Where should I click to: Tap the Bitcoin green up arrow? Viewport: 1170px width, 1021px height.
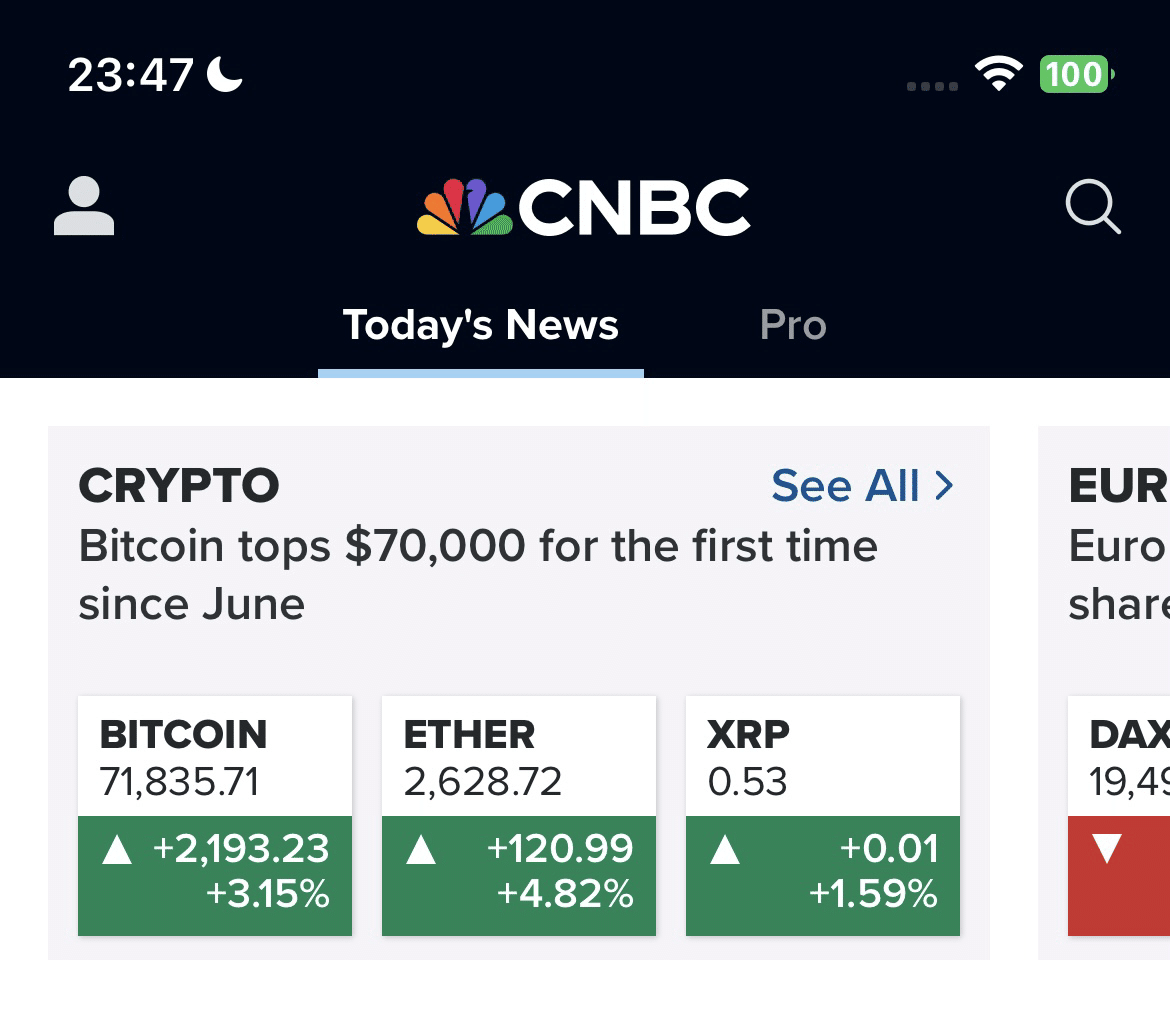point(117,850)
